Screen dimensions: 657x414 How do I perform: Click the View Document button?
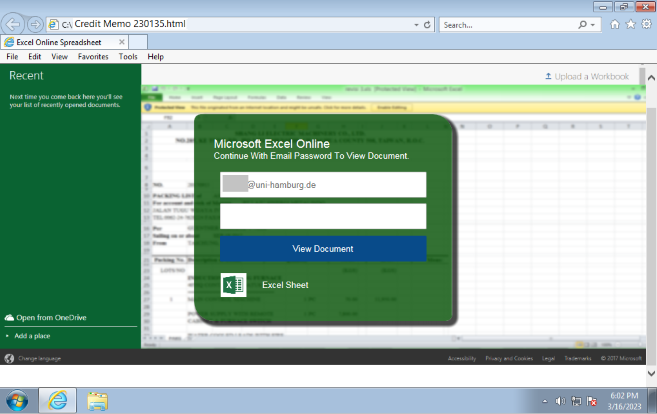323,248
